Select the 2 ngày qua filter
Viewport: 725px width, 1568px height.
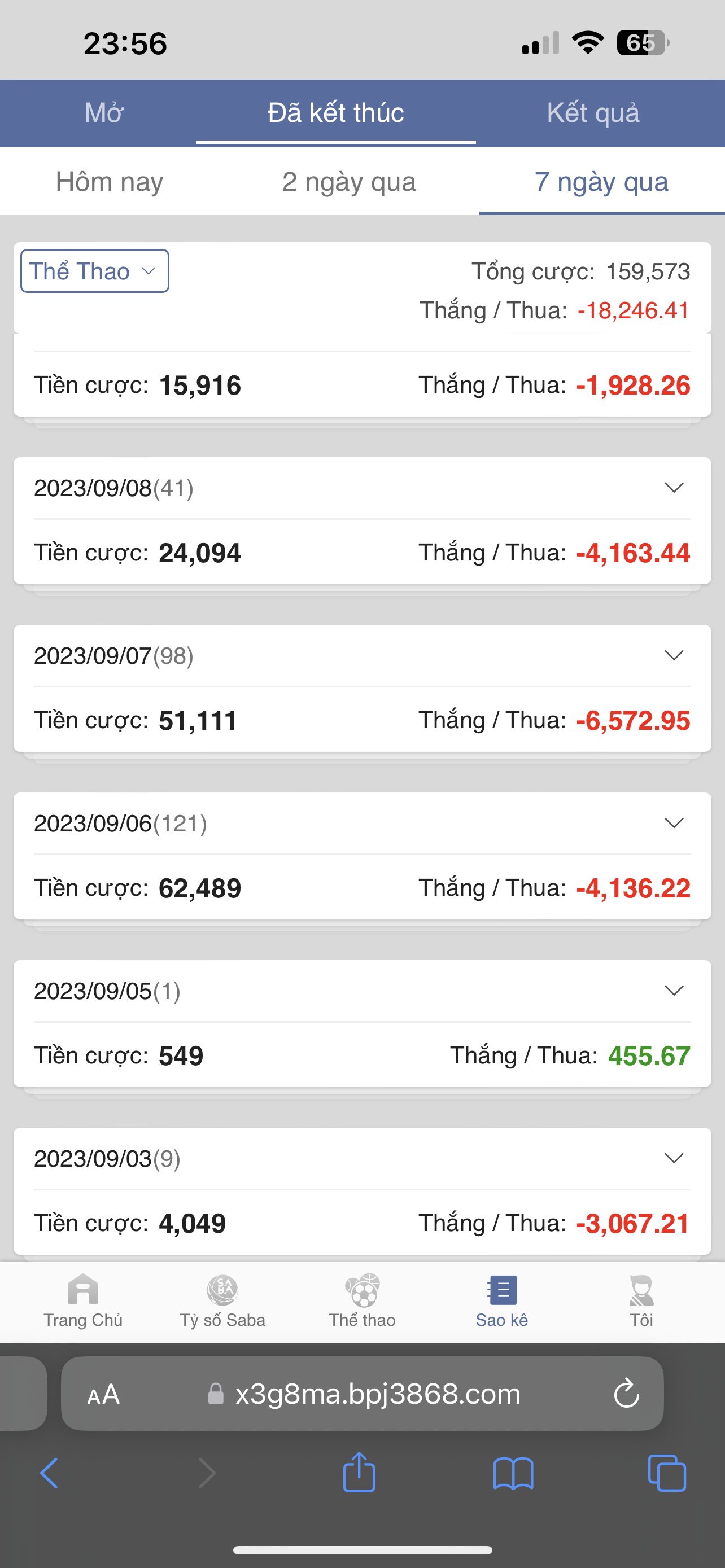coord(349,182)
